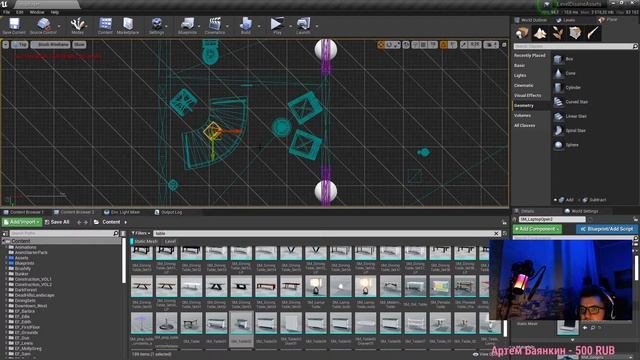Click the Add/Import button

pos(22,222)
